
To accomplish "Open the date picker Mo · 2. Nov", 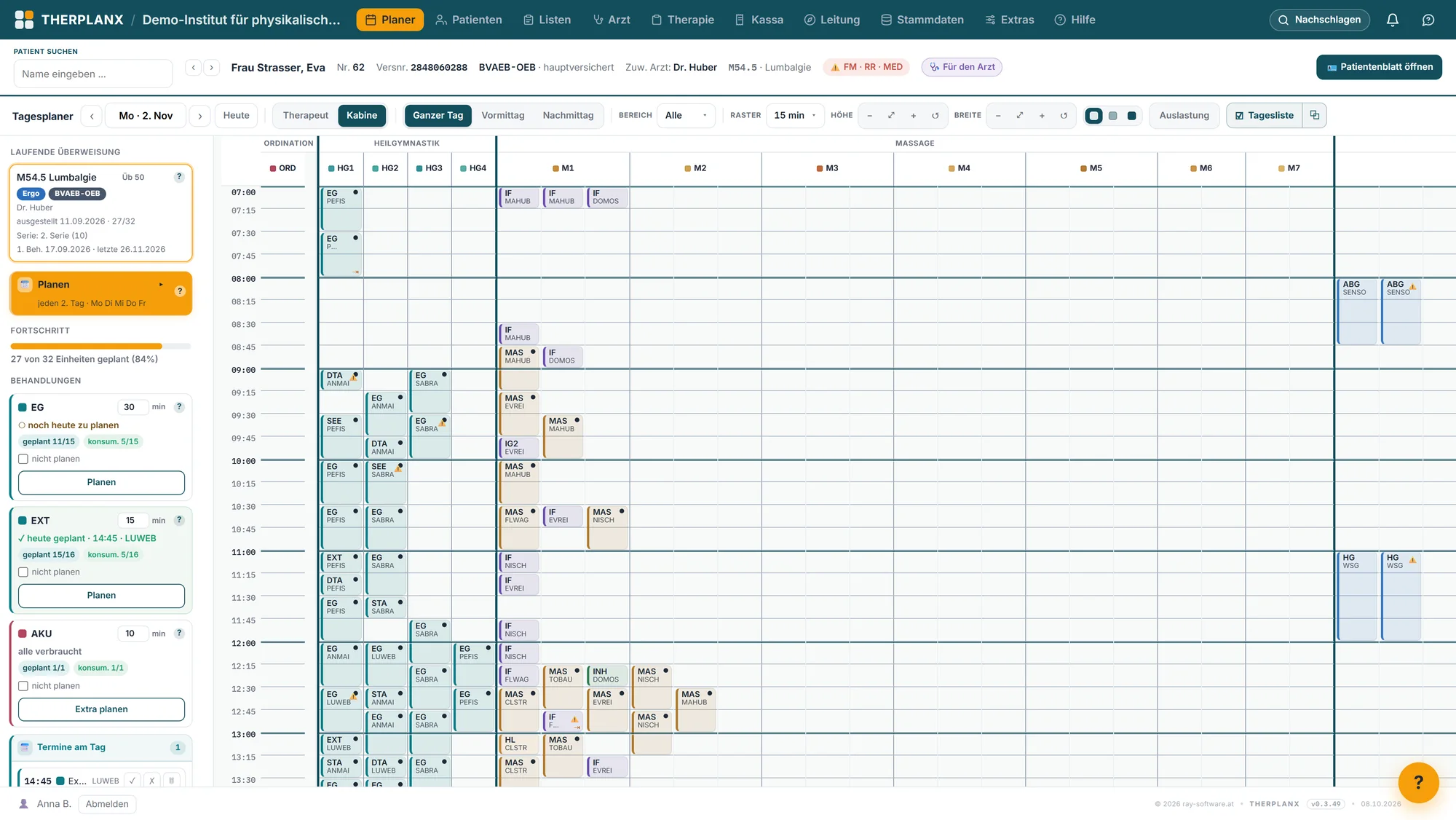I will pos(146,116).
